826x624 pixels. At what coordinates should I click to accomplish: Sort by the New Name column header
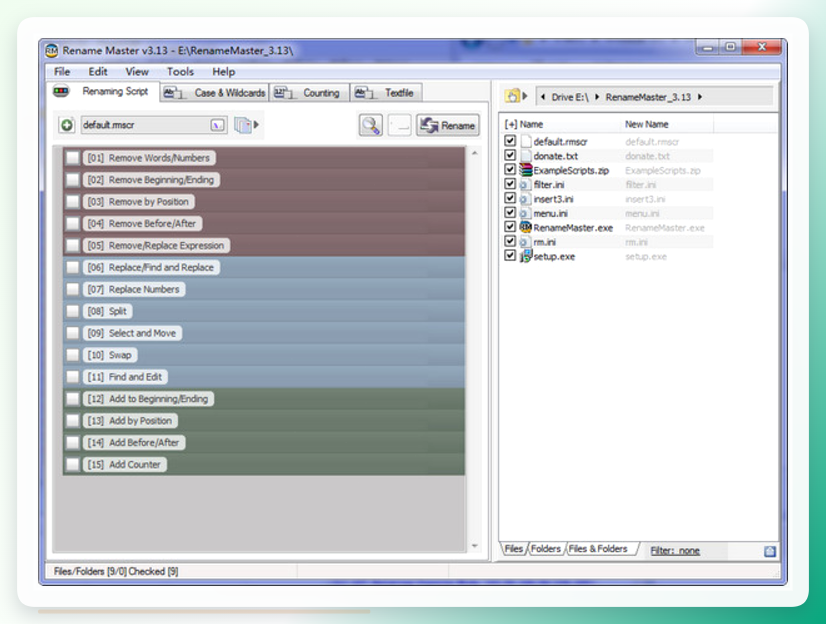pos(647,124)
